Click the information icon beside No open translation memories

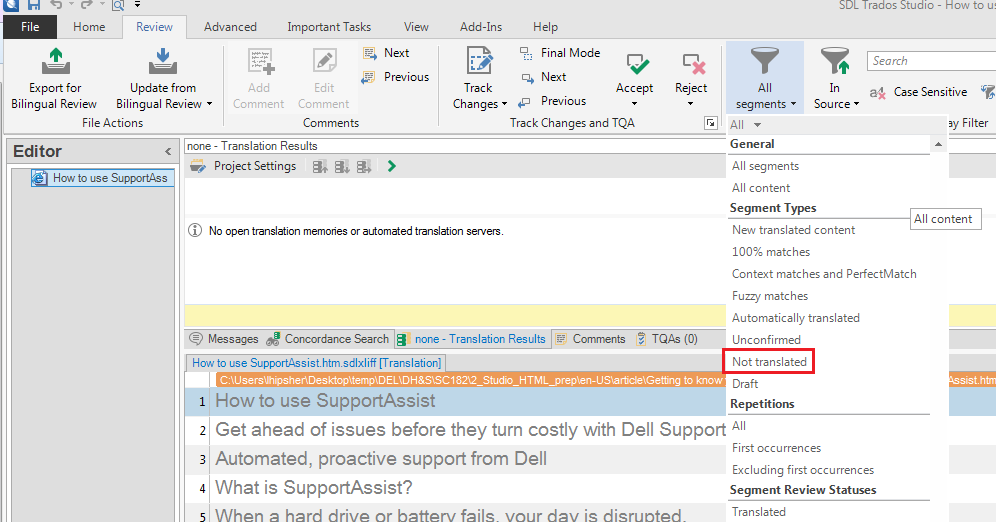195,231
